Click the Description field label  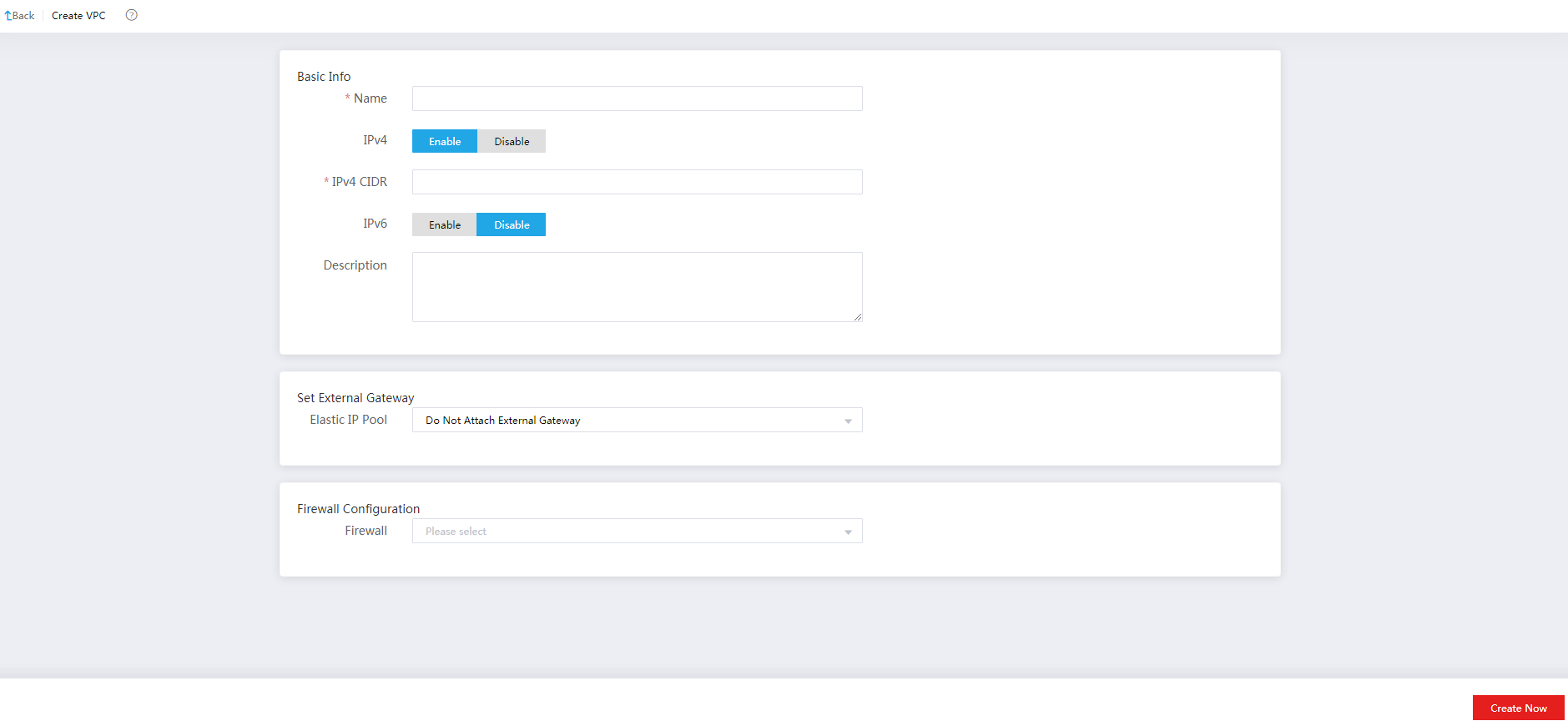tap(355, 265)
